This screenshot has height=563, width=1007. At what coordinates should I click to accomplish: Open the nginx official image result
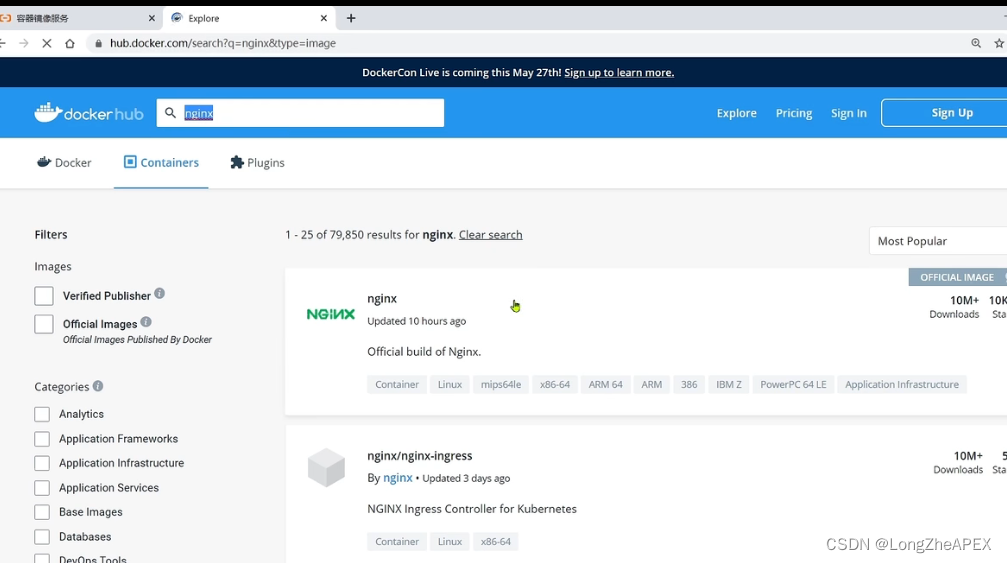[x=382, y=299]
